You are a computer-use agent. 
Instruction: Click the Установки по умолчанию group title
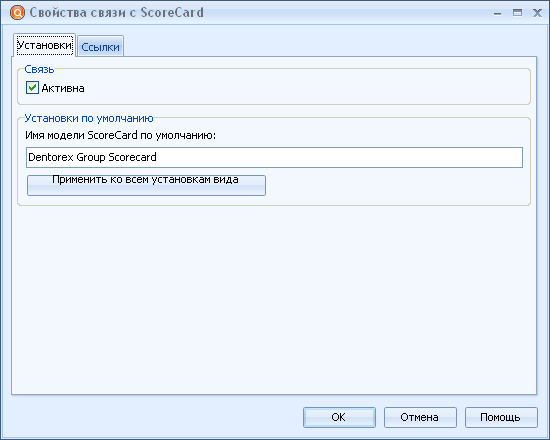click(89, 118)
